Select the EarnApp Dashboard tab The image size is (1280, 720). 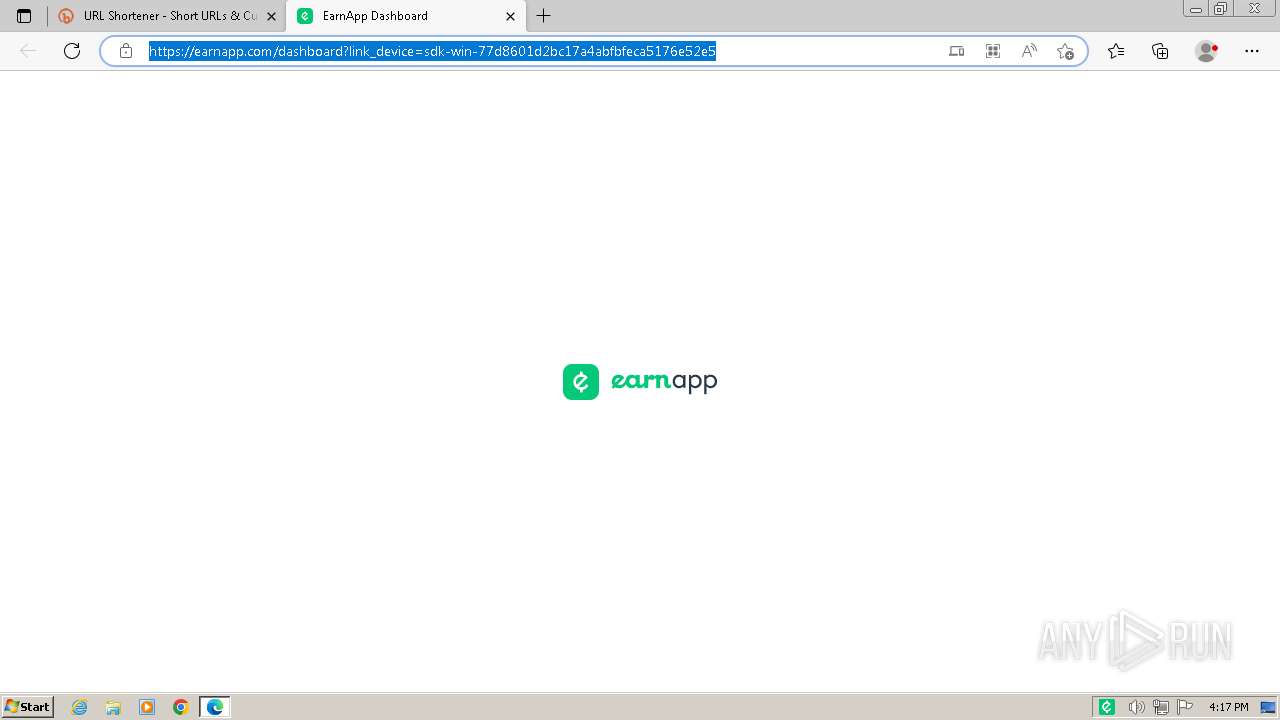pos(405,16)
